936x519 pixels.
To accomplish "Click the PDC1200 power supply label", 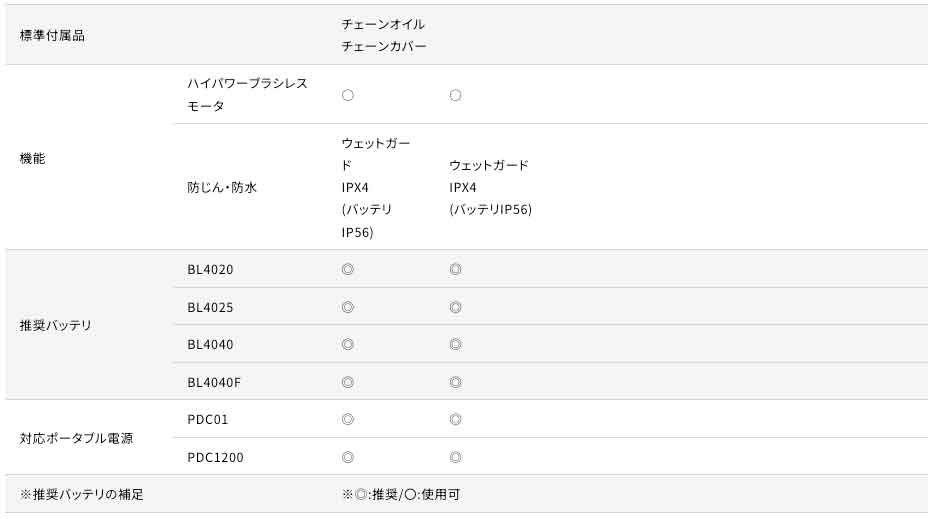I will click(215, 457).
